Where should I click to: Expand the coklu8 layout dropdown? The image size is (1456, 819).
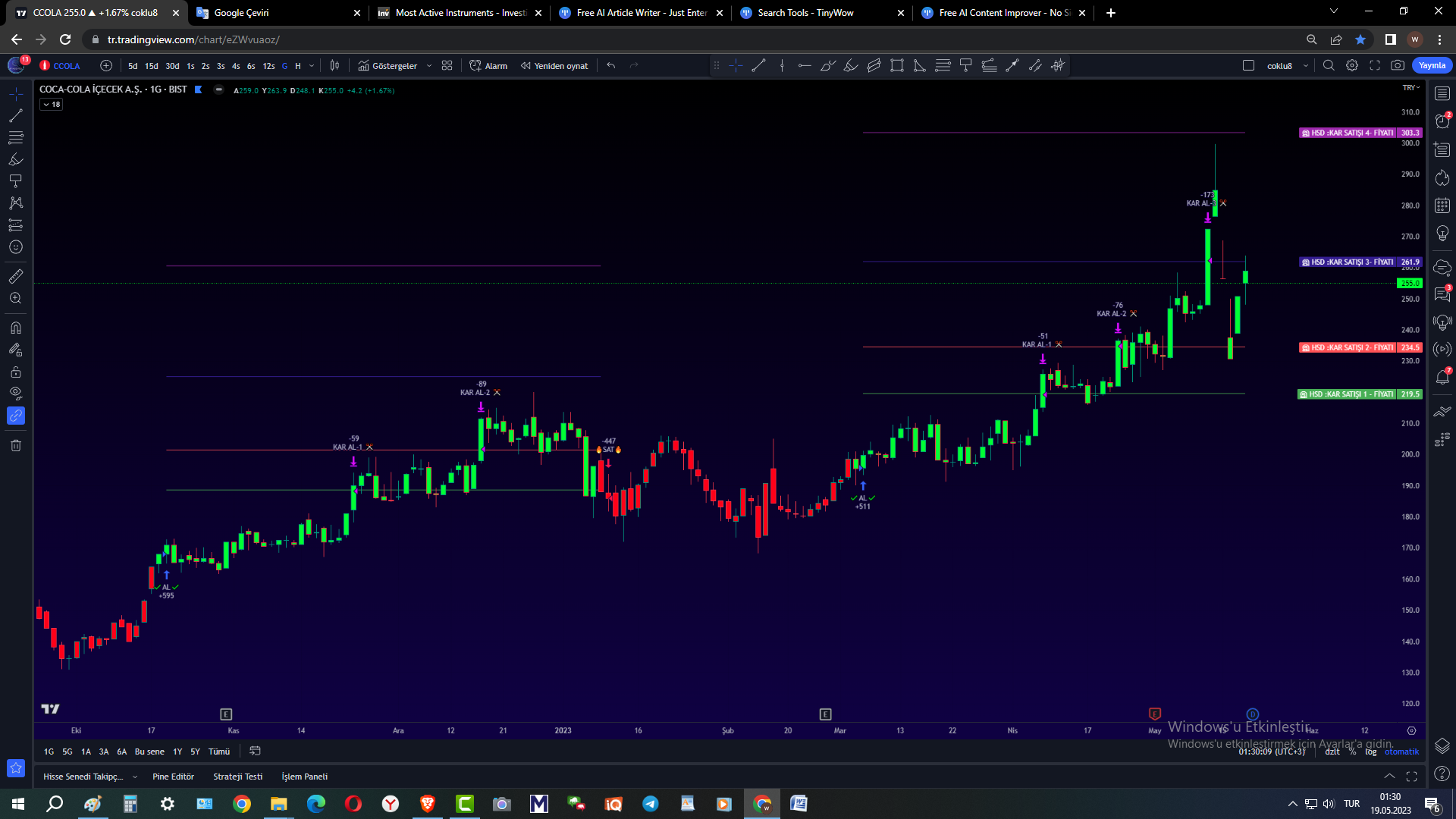click(1306, 66)
